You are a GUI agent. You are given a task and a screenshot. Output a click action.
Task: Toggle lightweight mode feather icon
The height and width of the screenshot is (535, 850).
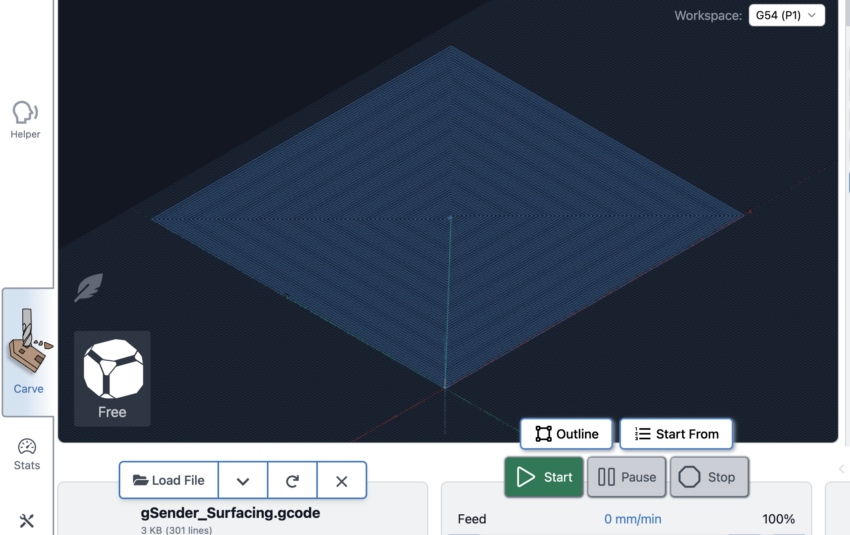(88, 287)
